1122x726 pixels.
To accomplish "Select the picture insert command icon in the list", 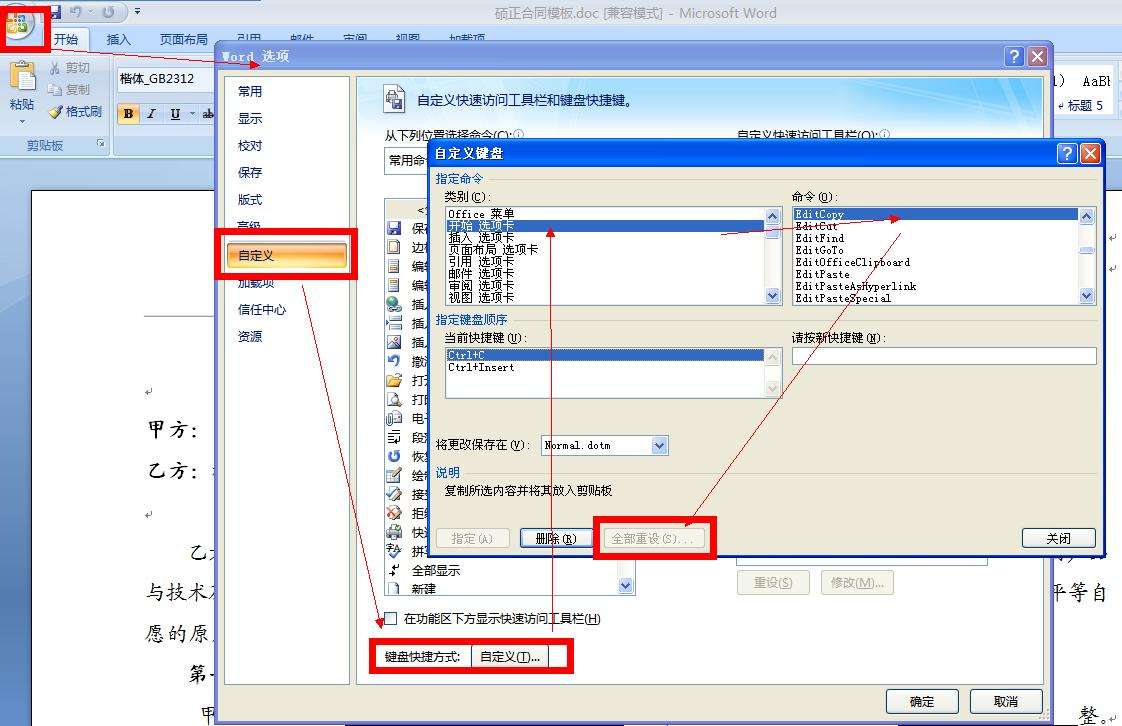I will (394, 342).
